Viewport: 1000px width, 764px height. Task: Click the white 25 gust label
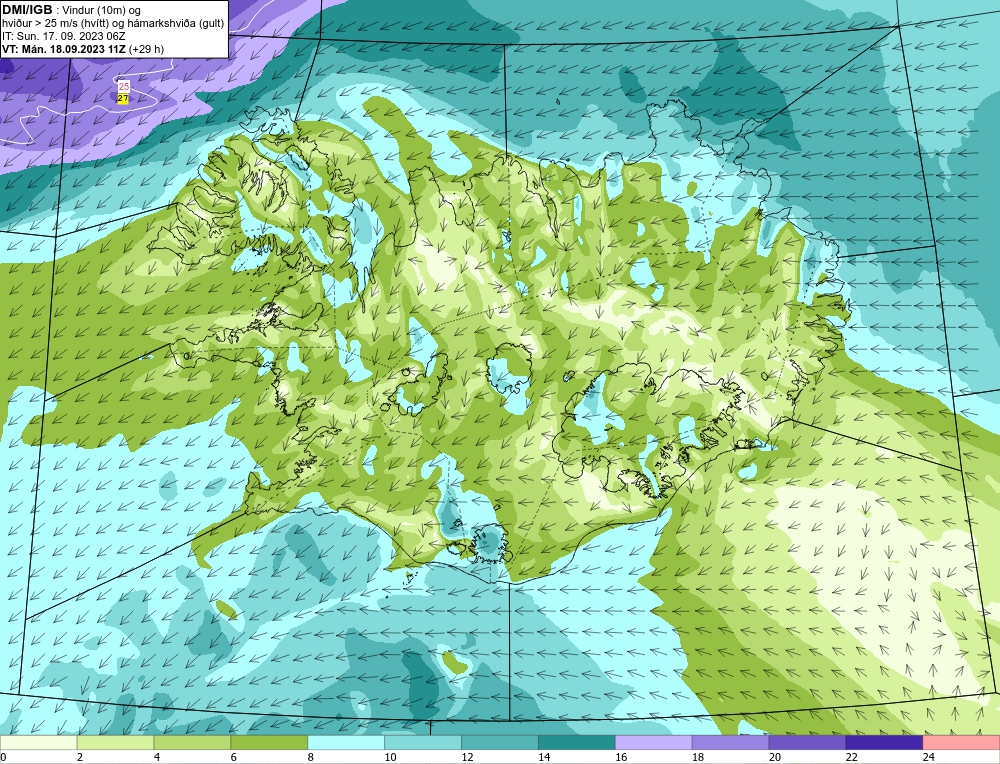[x=124, y=86]
